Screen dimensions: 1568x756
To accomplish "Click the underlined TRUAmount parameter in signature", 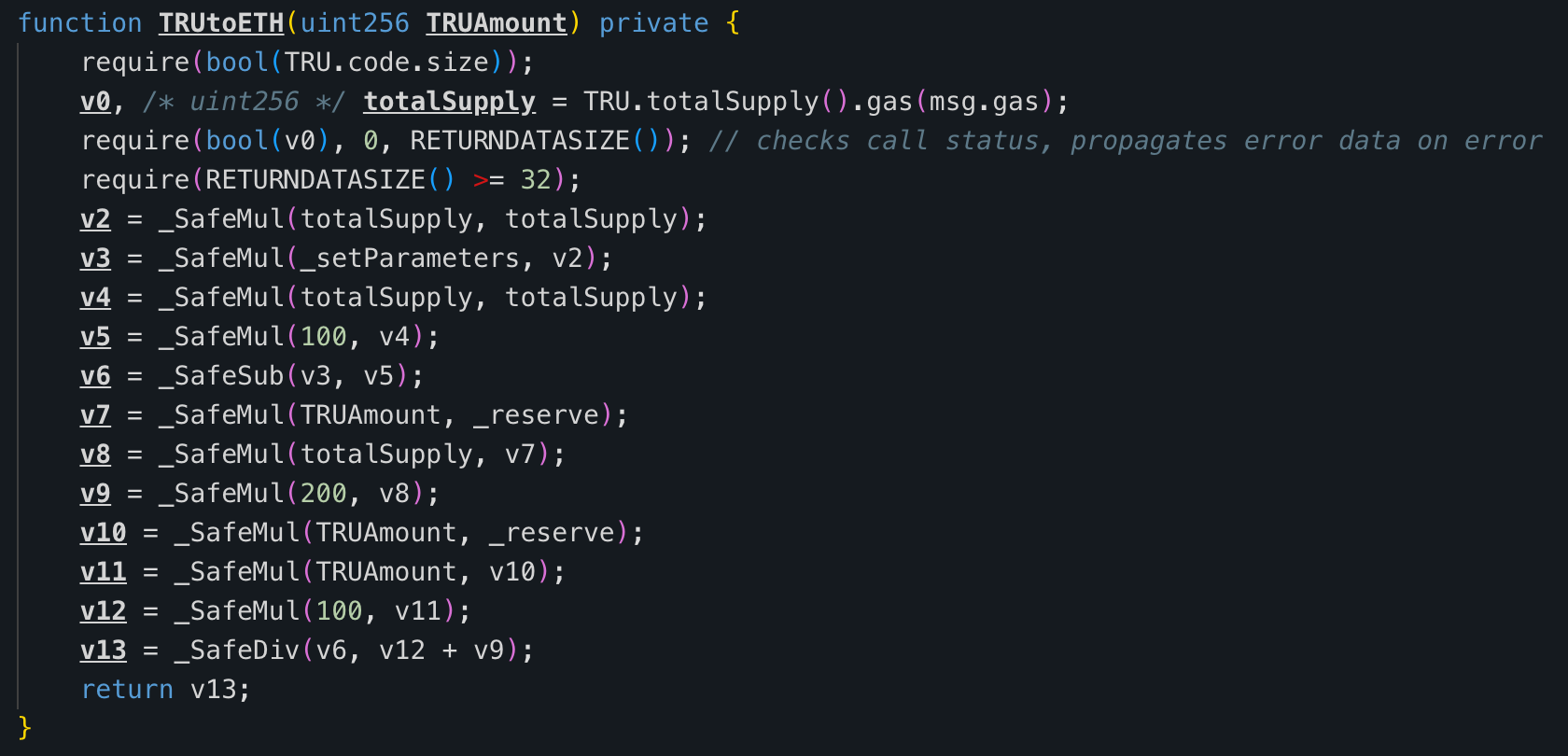I will click(497, 22).
